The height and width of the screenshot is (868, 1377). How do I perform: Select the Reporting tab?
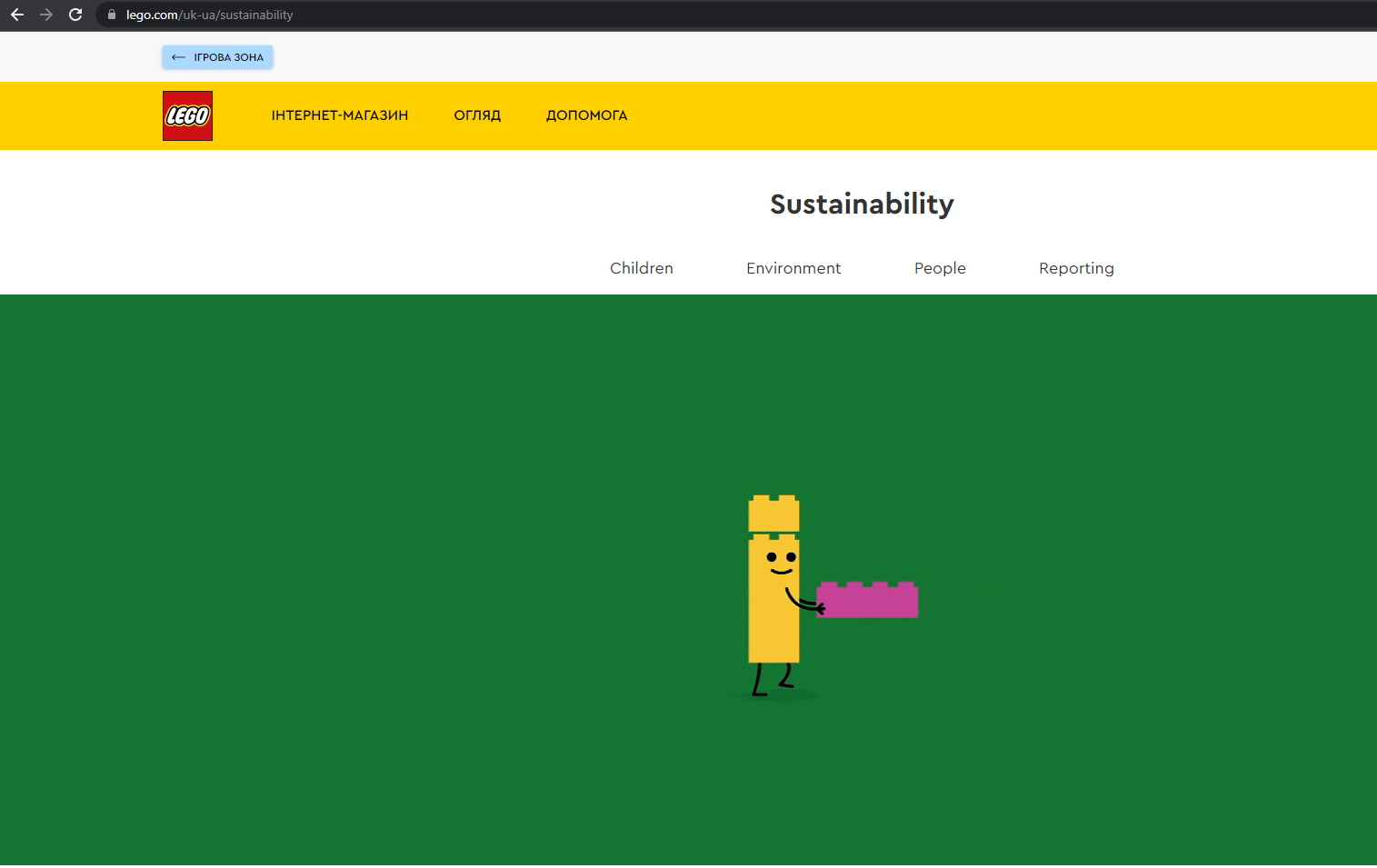tap(1076, 269)
